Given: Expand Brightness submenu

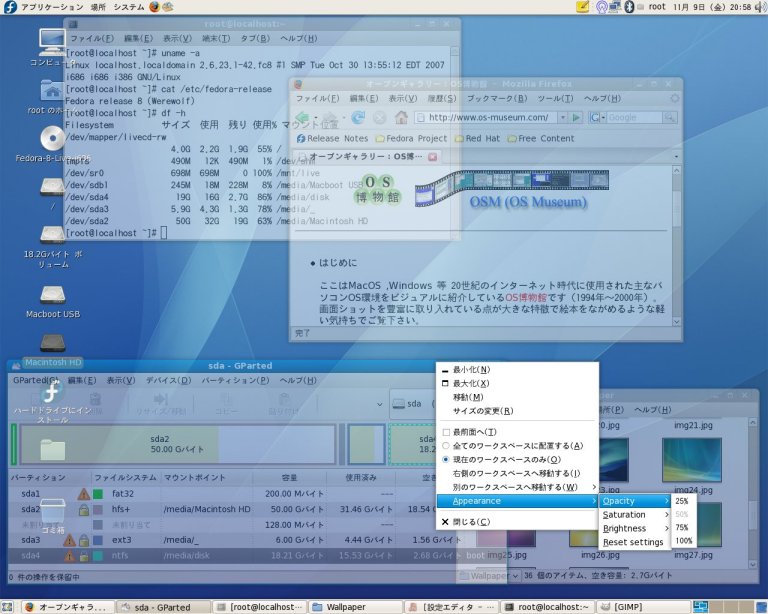Looking at the screenshot, I should tap(635, 528).
